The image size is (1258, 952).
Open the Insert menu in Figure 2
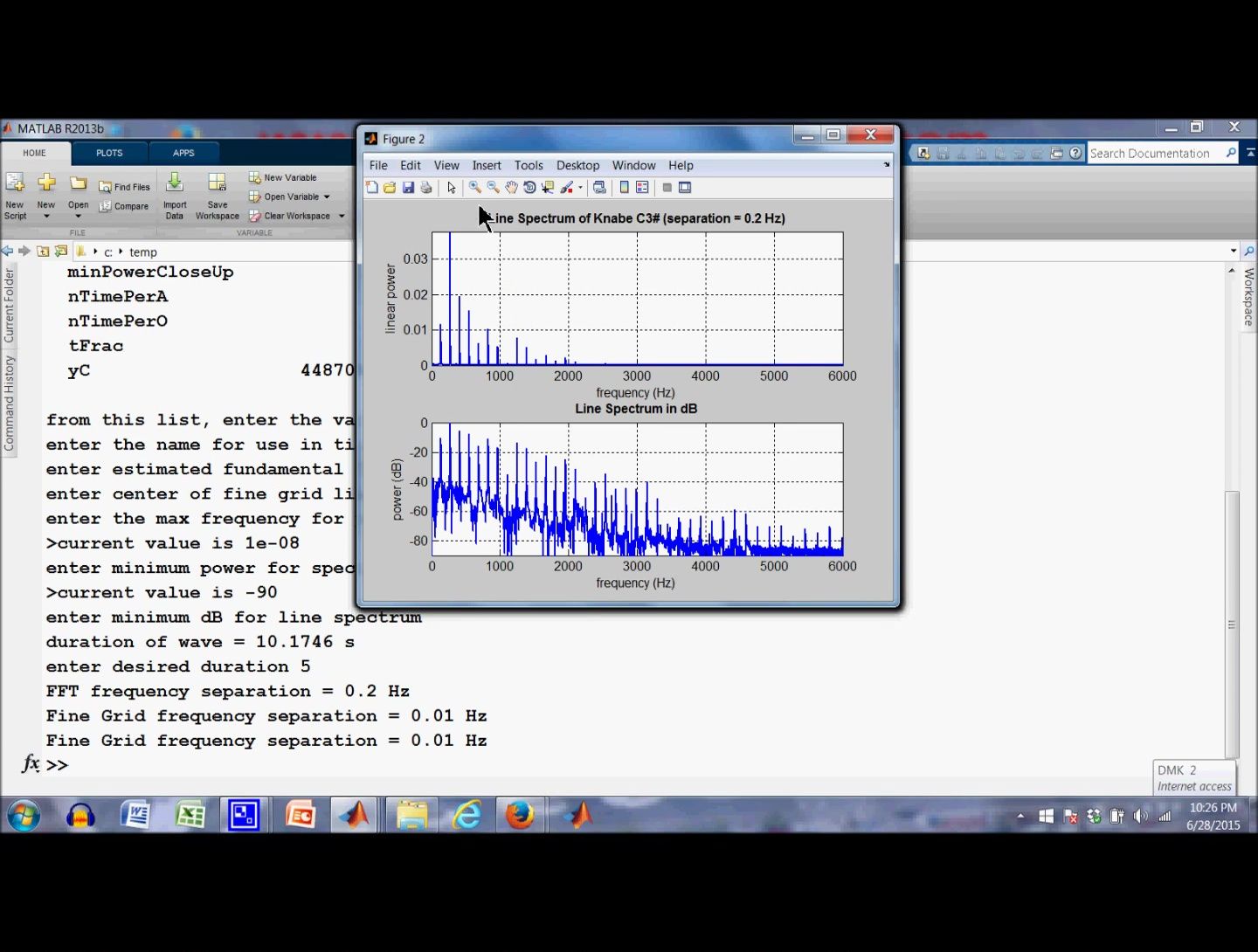487,165
